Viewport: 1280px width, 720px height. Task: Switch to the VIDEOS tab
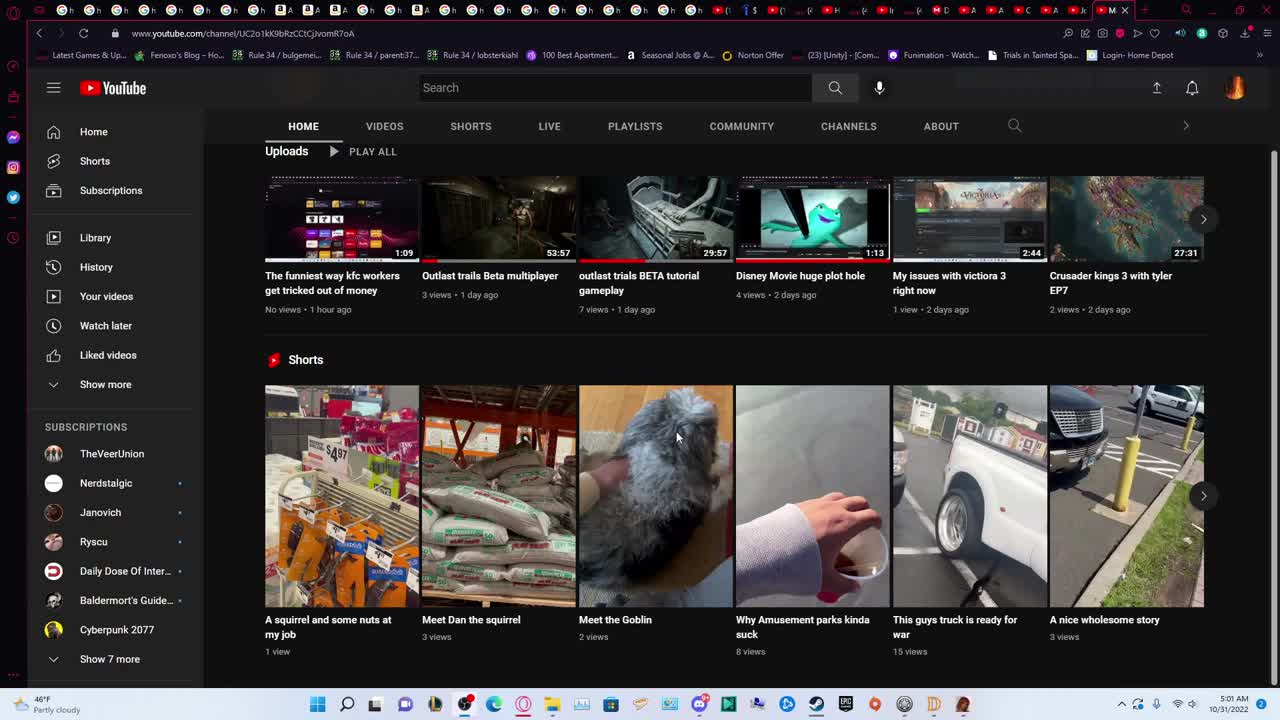(x=384, y=126)
